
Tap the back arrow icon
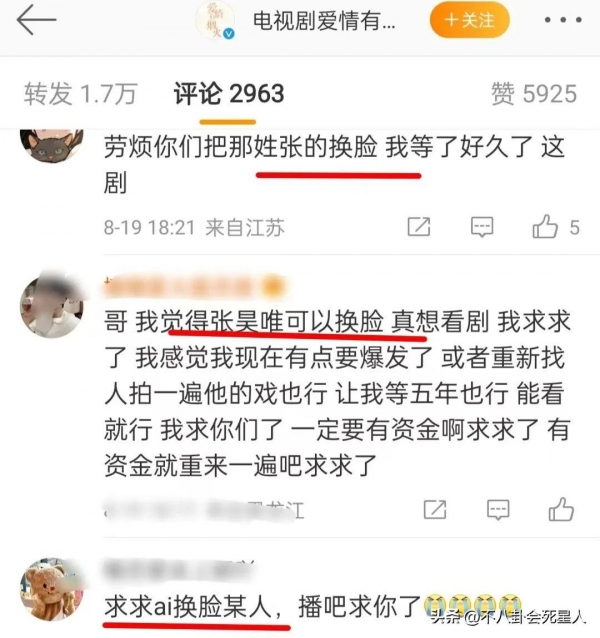[x=36, y=20]
